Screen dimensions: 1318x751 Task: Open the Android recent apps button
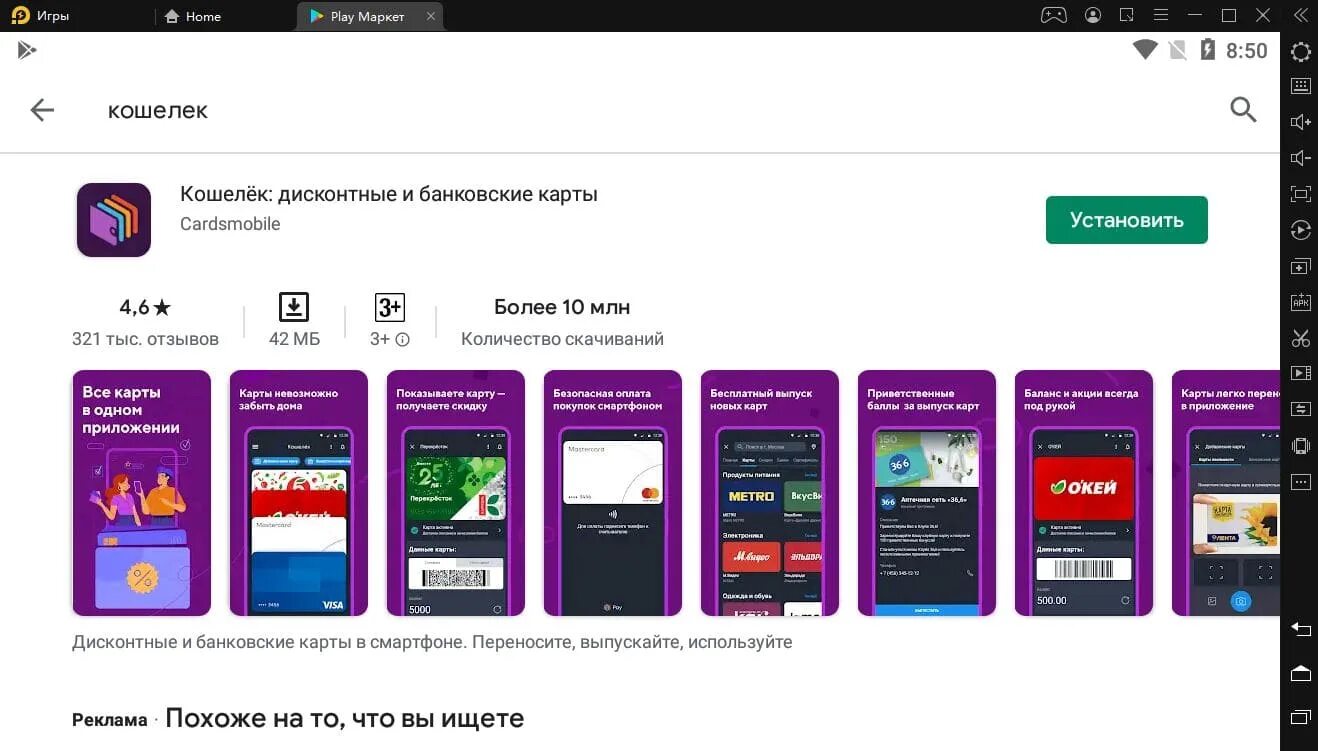coord(1300,717)
